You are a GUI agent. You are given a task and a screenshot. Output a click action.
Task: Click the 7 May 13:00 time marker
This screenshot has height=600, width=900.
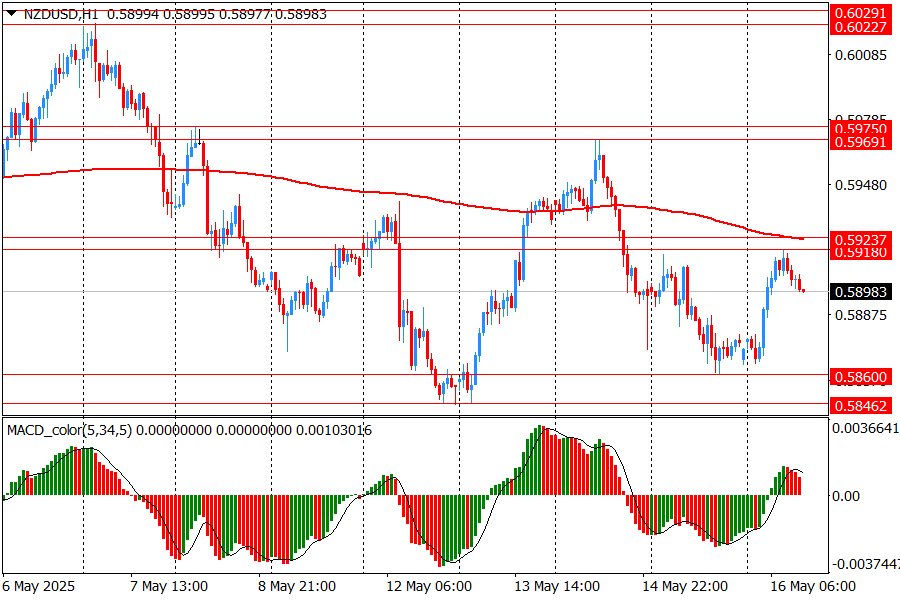[x=168, y=586]
